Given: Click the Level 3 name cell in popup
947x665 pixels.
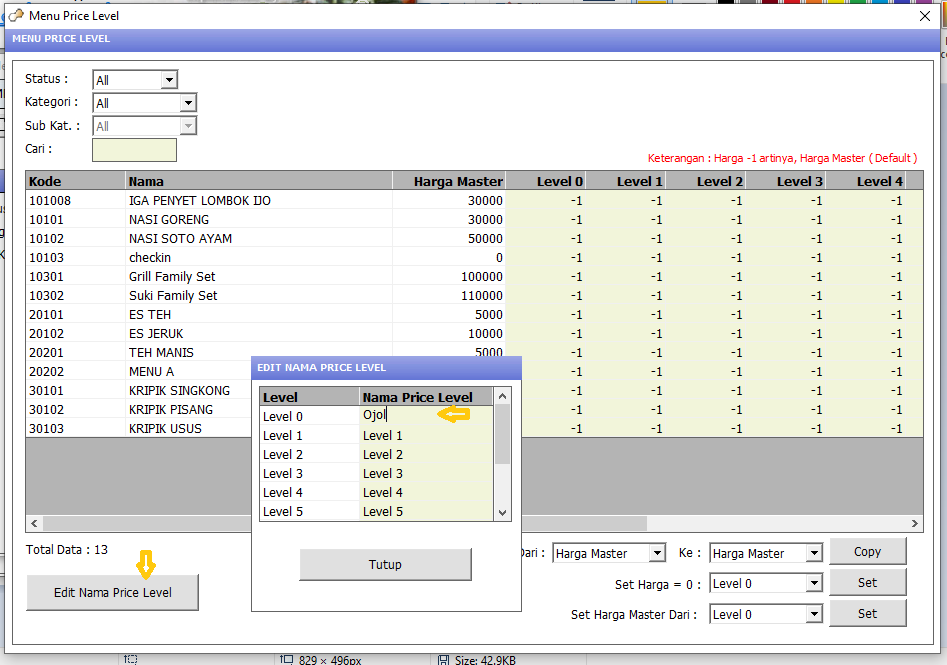Looking at the screenshot, I should click(x=425, y=474).
